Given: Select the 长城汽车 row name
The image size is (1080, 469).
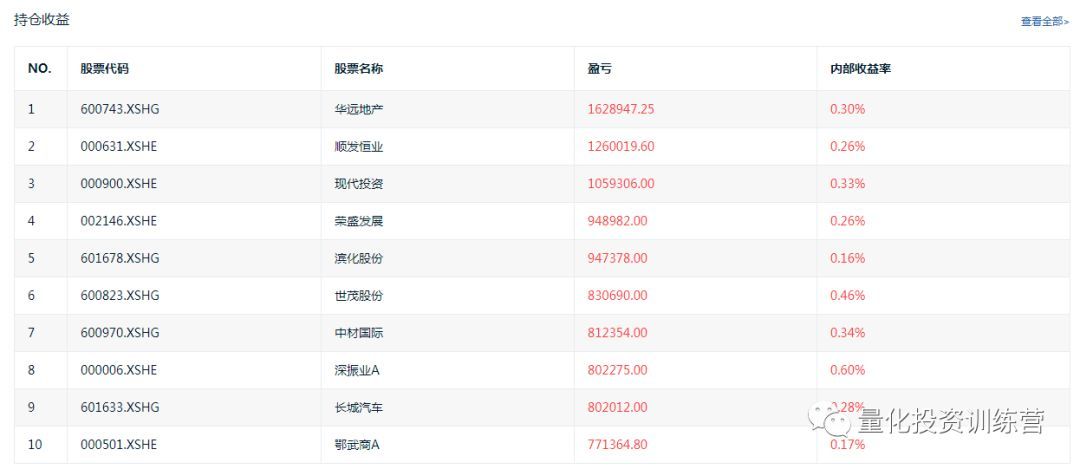Looking at the screenshot, I should [359, 407].
